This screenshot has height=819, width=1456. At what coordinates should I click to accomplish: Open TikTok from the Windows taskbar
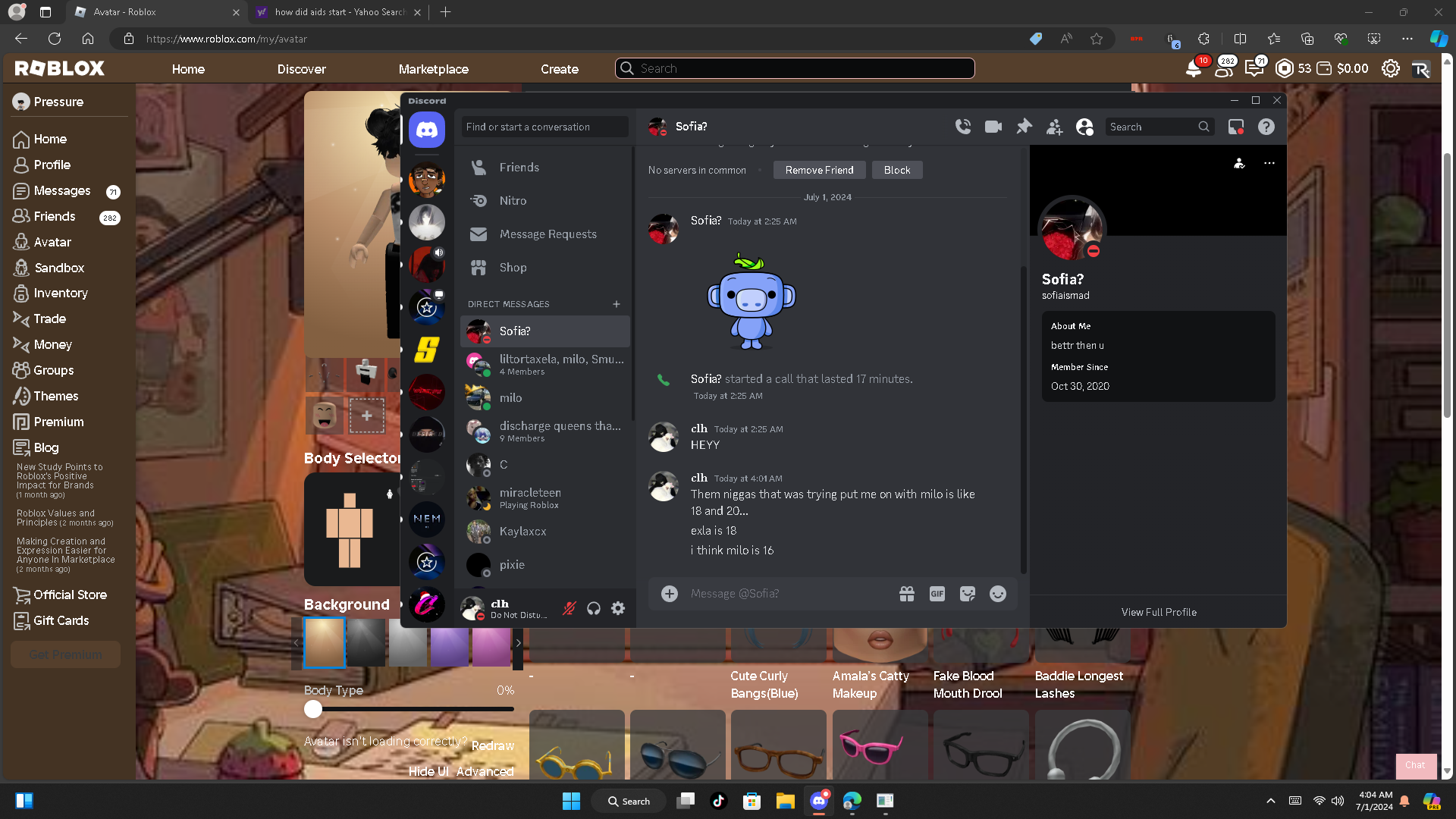[x=719, y=801]
